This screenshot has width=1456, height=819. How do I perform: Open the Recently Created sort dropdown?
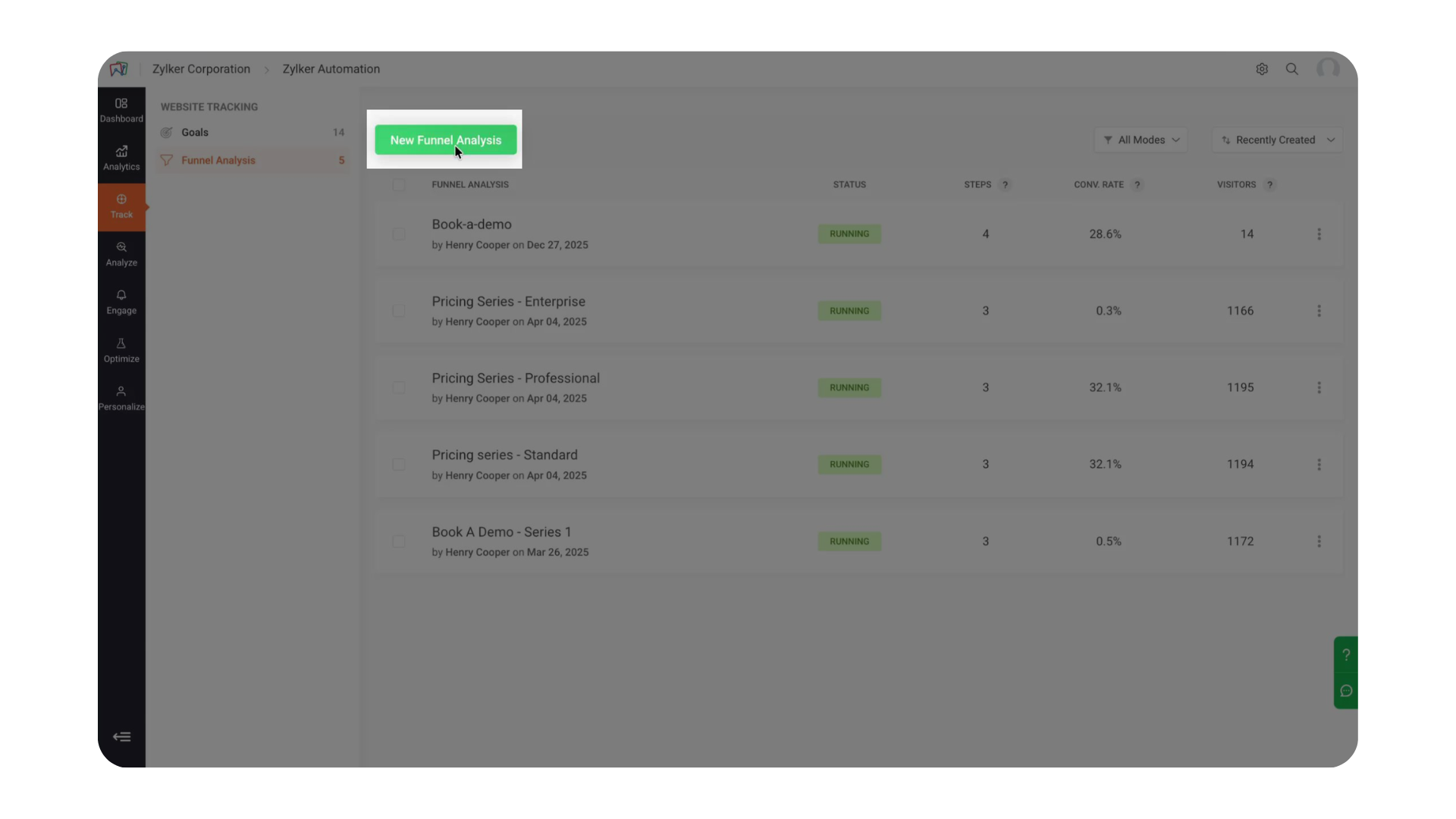pos(1277,140)
